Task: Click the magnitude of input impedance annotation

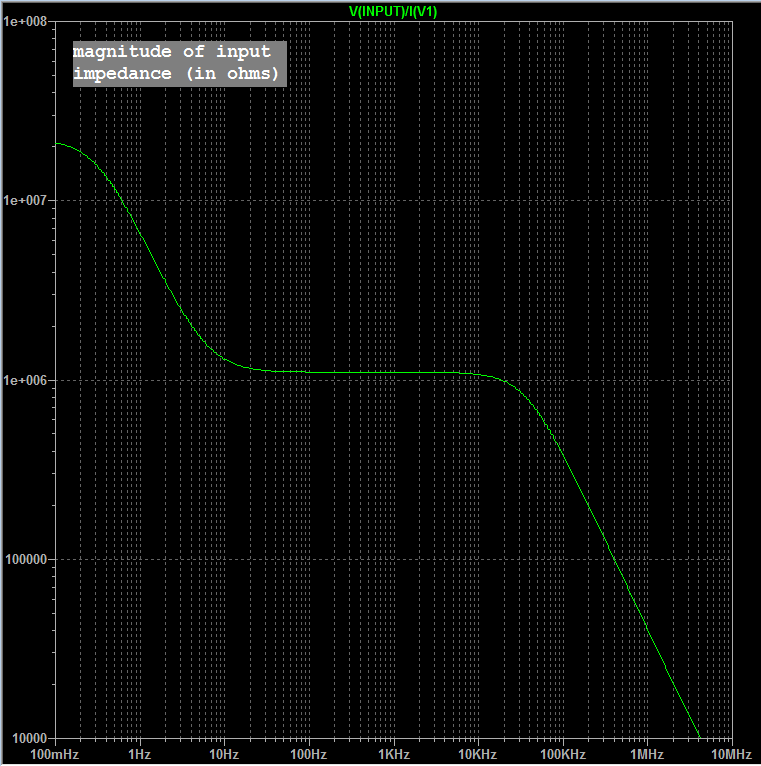Action: (x=179, y=64)
